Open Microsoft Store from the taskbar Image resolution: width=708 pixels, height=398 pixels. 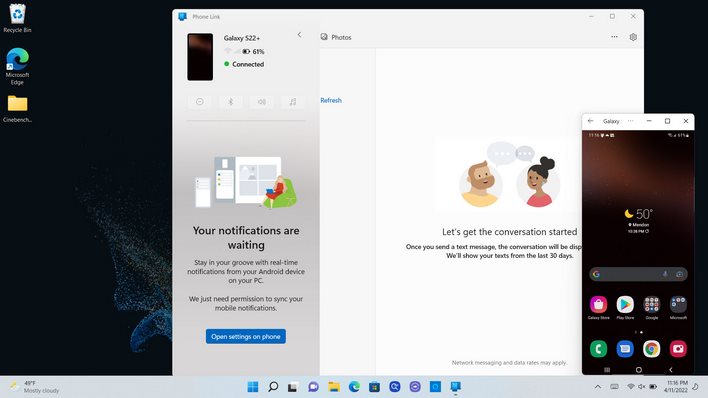pyautogui.click(x=374, y=387)
